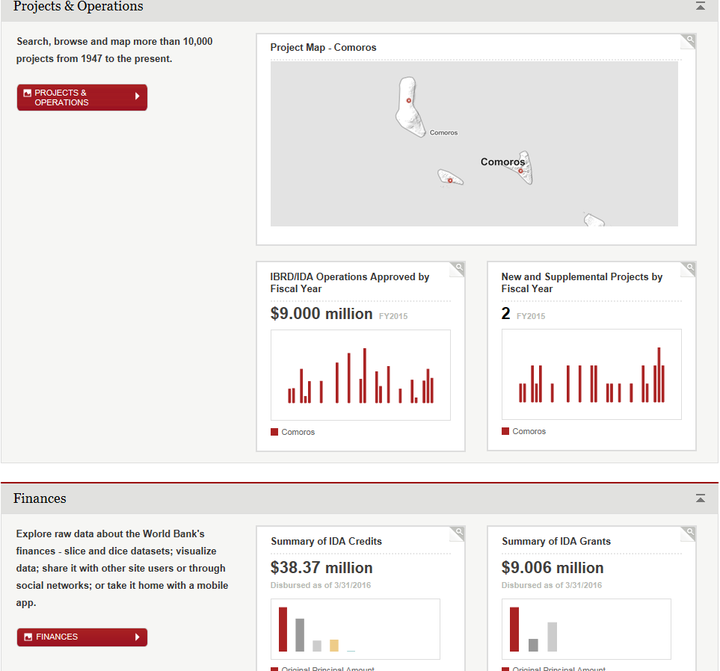Viewport: 720px width, 671px height.
Task: Collapse the Finances section
Action: [700, 498]
